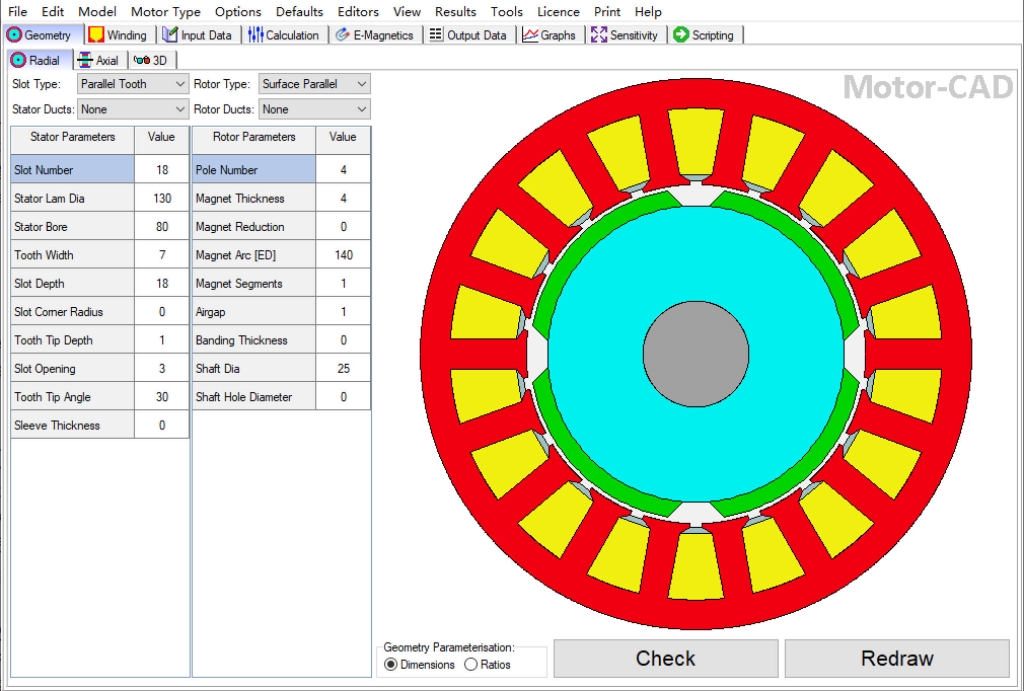Edit the Magnet Reduction value
This screenshot has width=1024, height=691.
click(344, 227)
